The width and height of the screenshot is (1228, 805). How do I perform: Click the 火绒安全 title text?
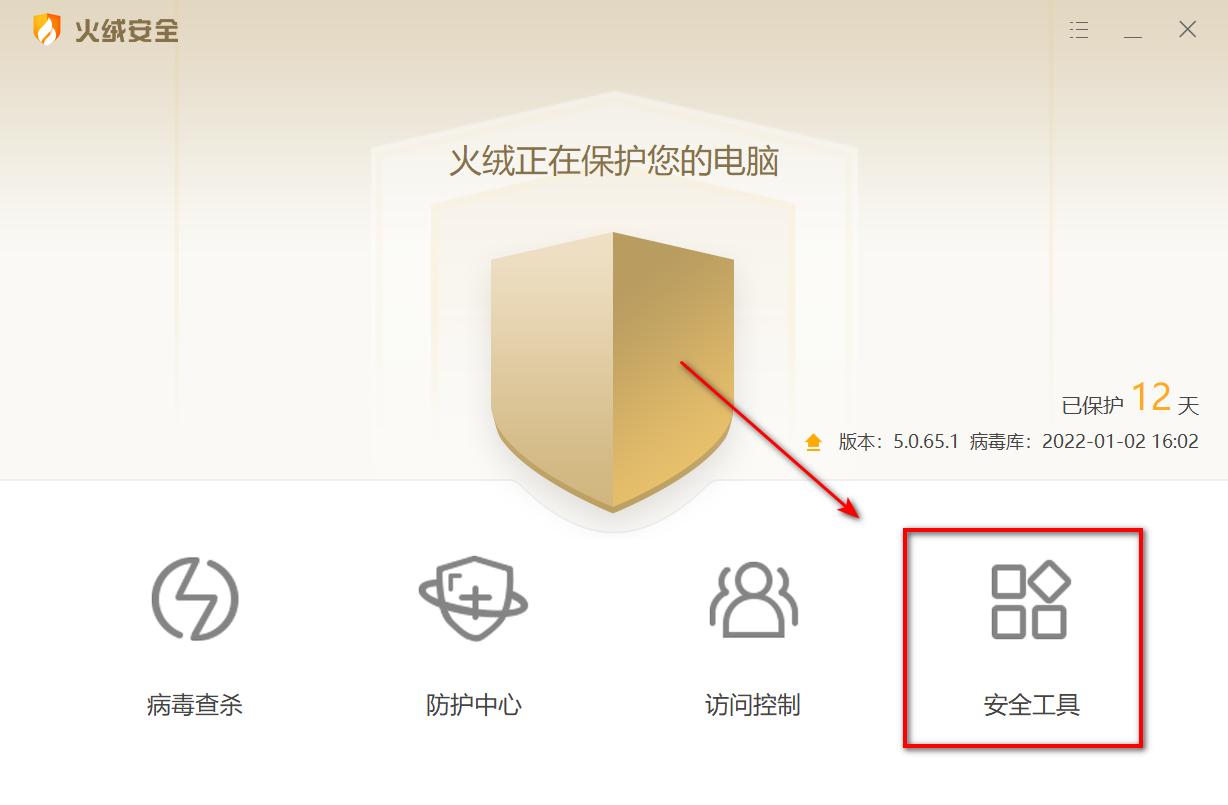point(126,31)
